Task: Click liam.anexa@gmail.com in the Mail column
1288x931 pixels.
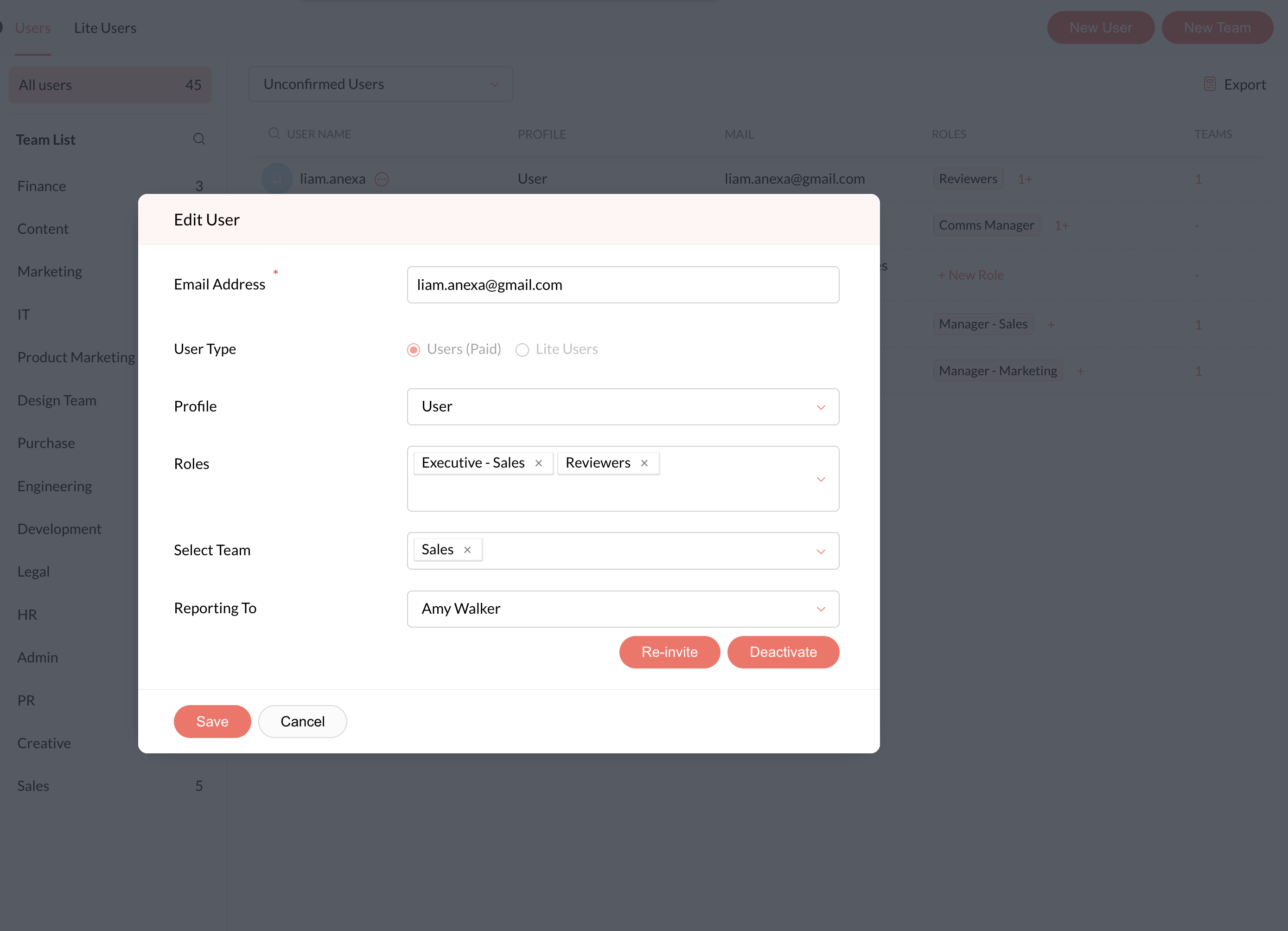Action: 795,179
